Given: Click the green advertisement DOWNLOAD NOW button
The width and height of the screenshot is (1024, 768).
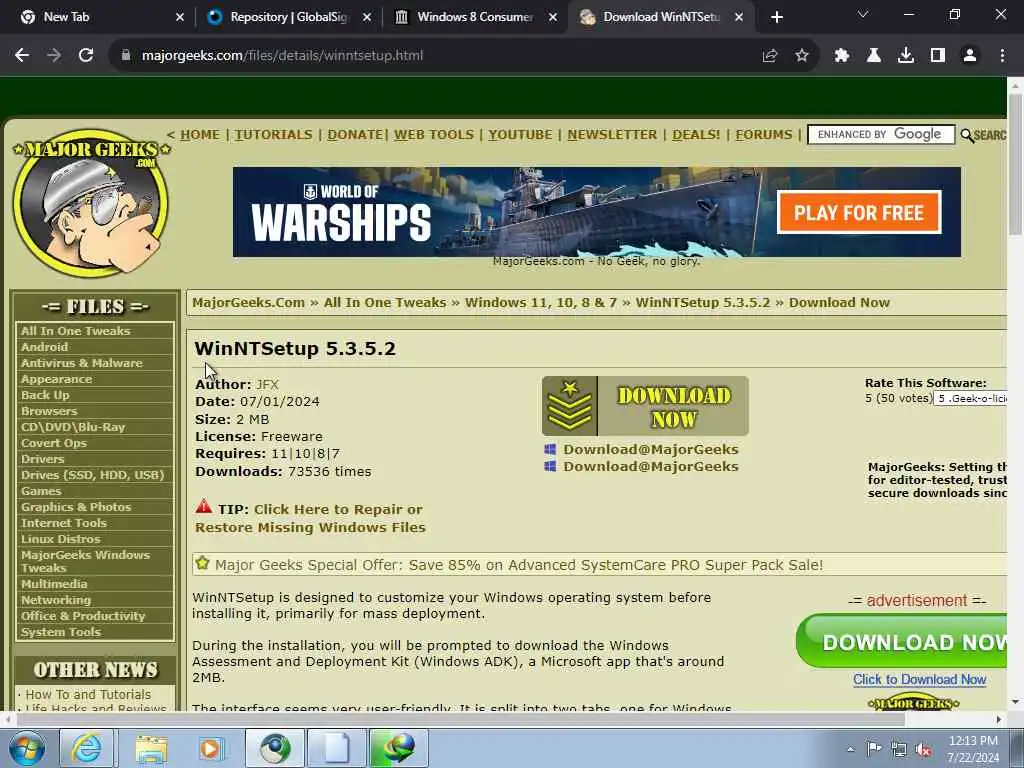Looking at the screenshot, I should coord(902,641).
